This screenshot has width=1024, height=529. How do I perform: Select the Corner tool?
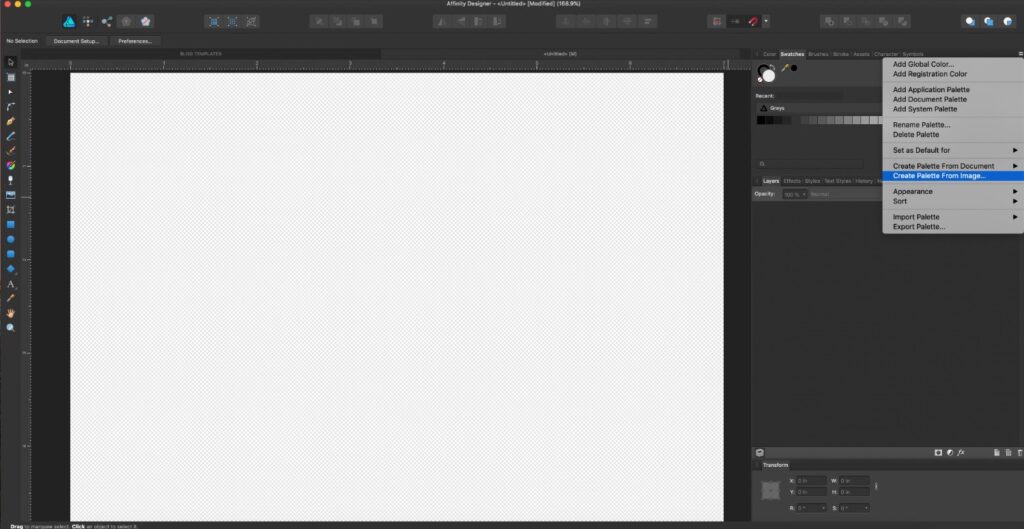coord(10,106)
